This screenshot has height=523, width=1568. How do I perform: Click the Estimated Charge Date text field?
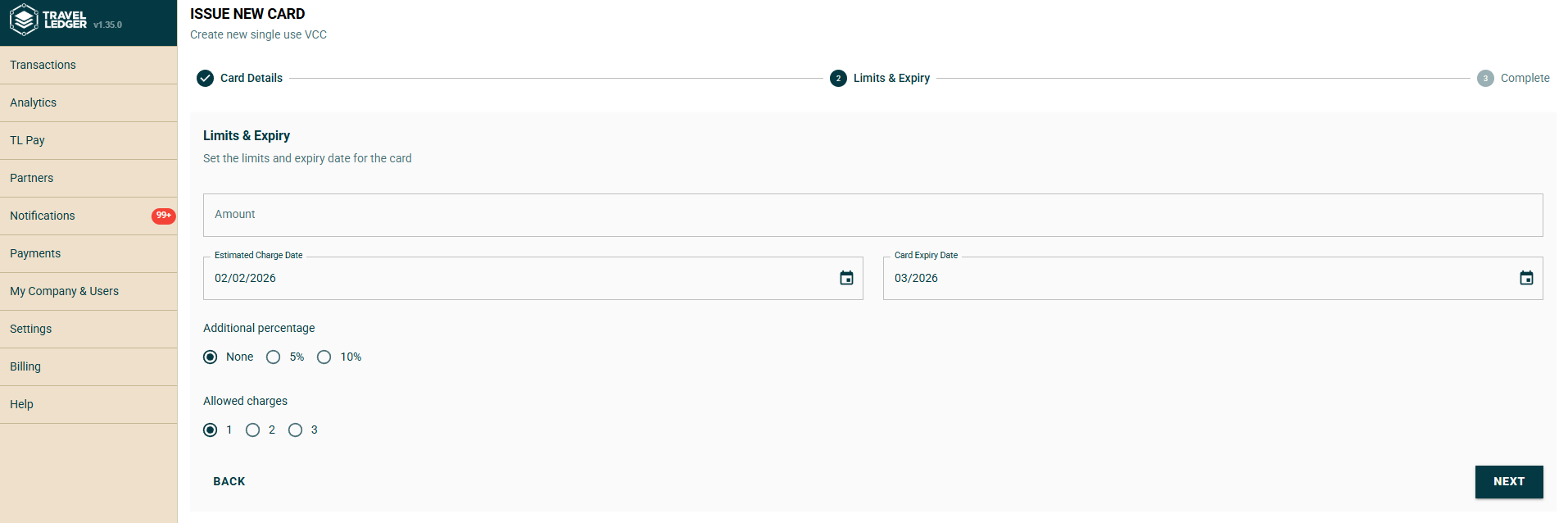pos(516,278)
